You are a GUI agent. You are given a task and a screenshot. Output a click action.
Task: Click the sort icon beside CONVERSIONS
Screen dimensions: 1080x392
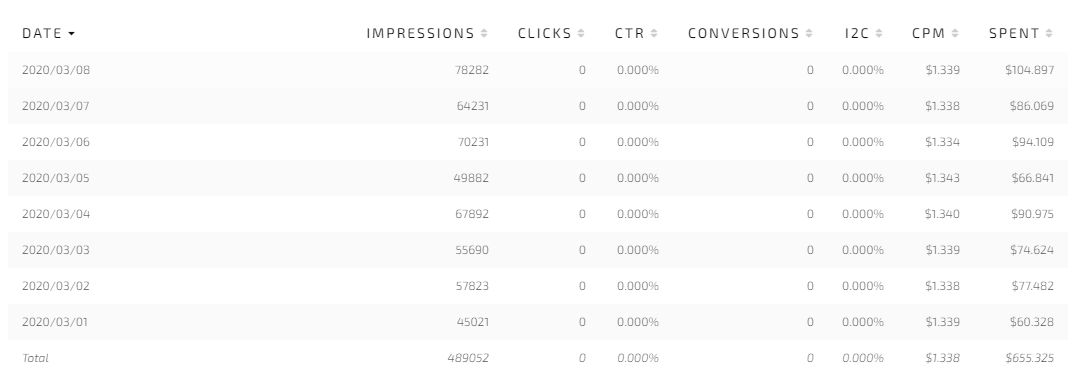[x=809, y=33]
